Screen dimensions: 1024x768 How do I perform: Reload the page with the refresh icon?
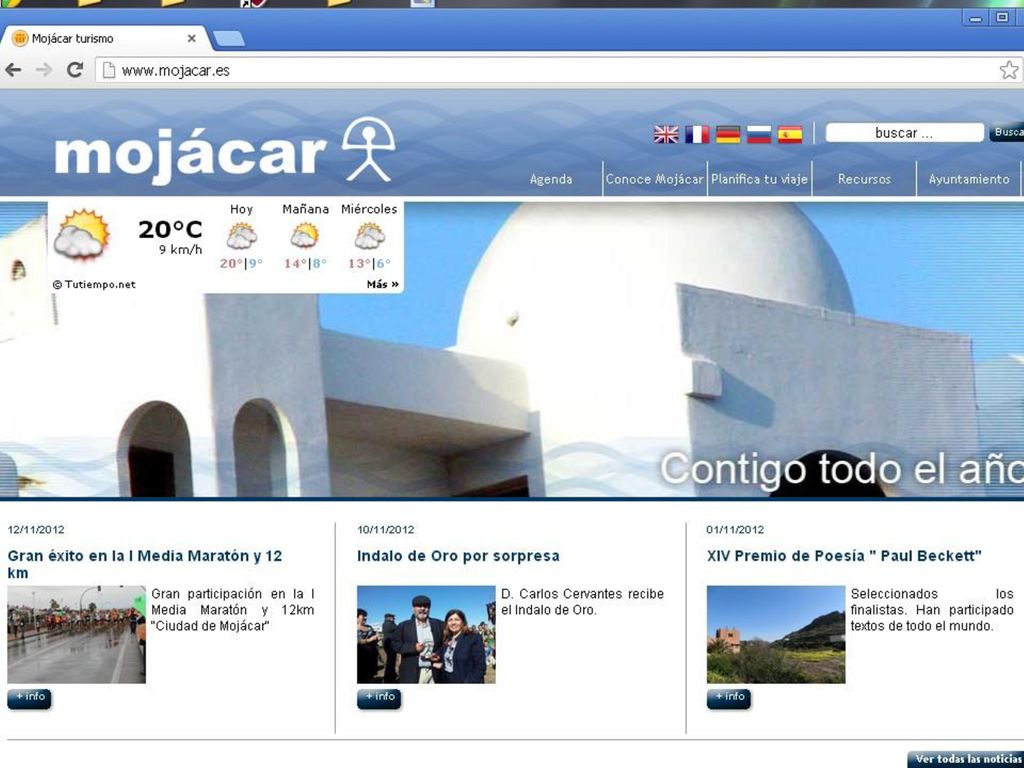coord(75,69)
